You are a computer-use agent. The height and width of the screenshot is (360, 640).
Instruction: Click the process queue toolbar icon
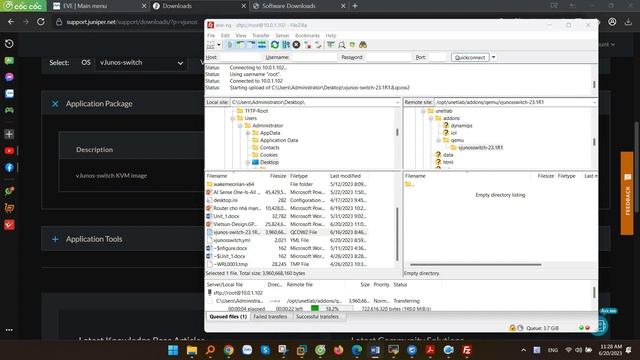click(x=286, y=45)
